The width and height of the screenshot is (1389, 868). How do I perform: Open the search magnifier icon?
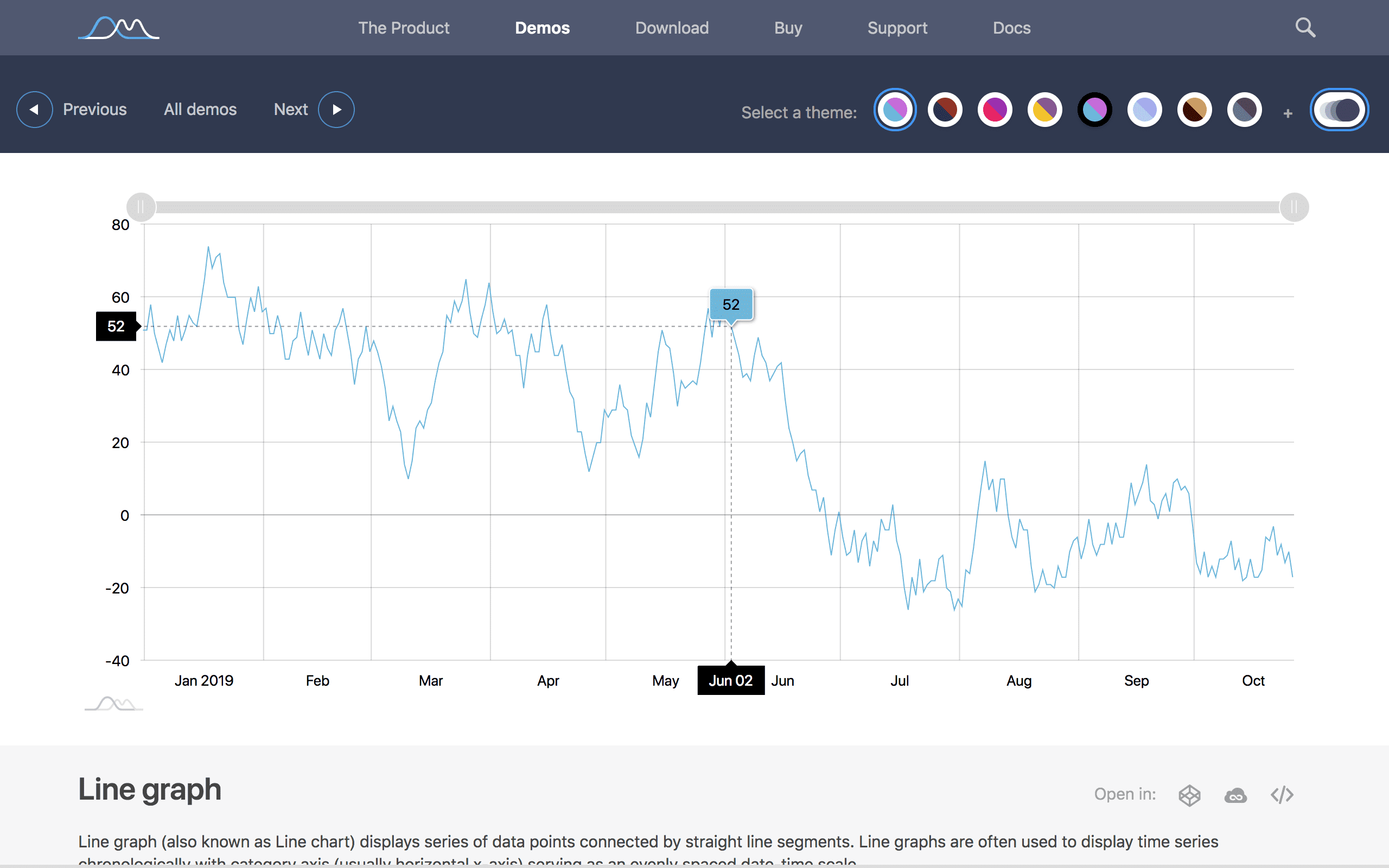point(1305,28)
